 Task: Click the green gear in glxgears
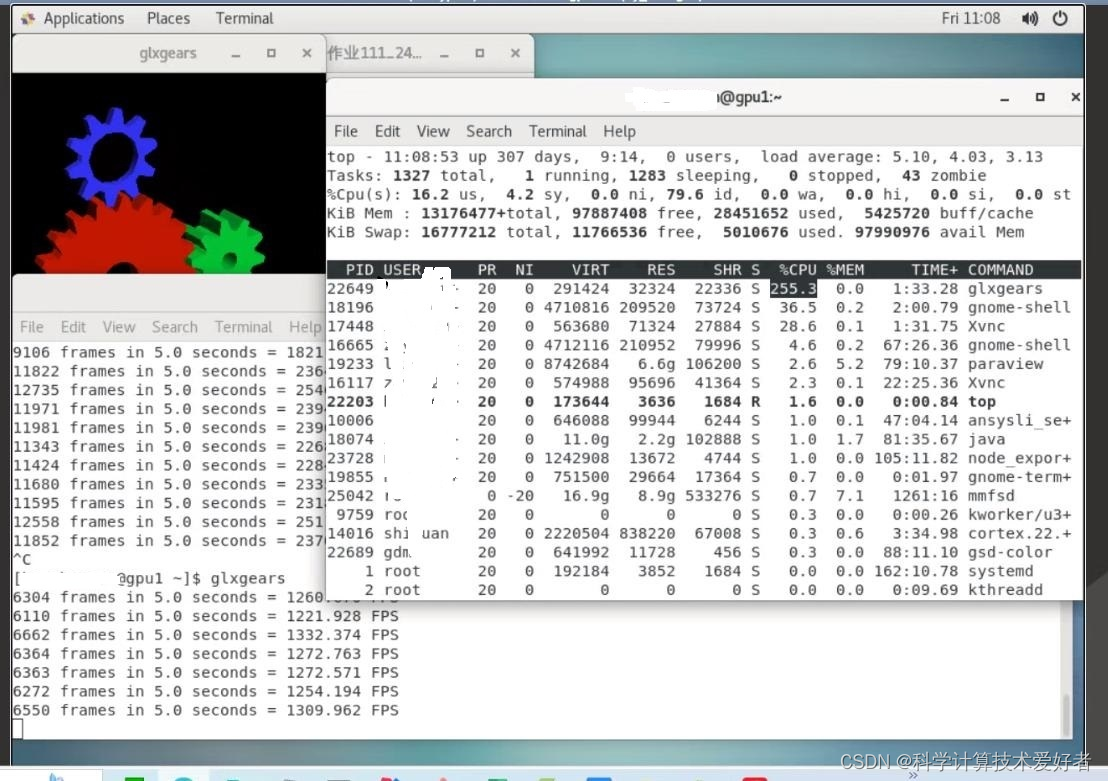[228, 242]
